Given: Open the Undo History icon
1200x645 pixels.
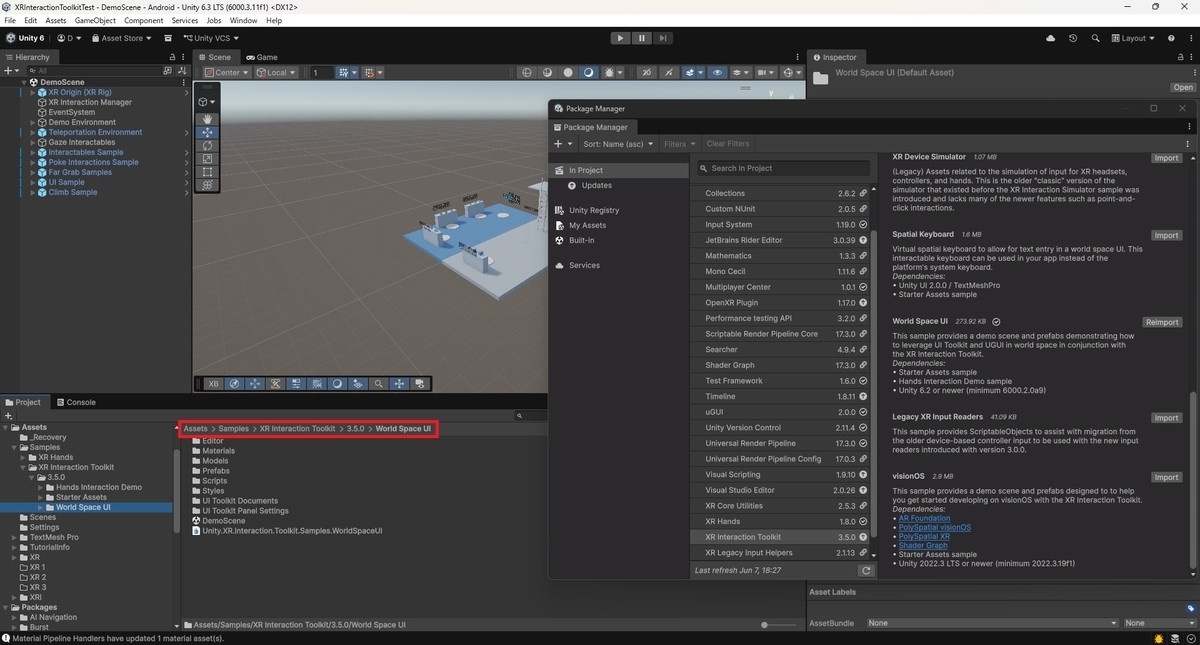Looking at the screenshot, I should [1073, 38].
